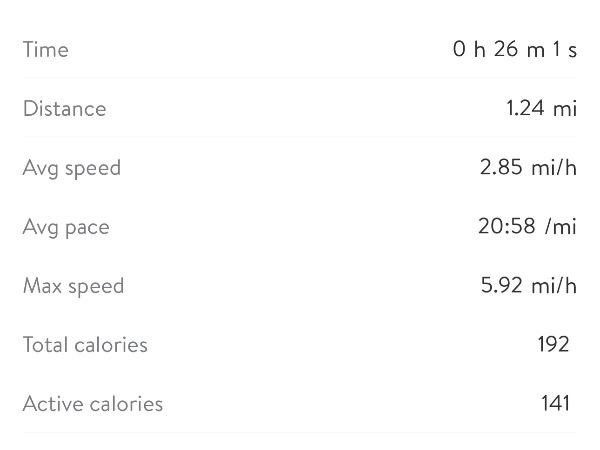This screenshot has height=450, width=600.
Task: Tap the mi/h unit of Max speed
Action: pyautogui.click(x=554, y=285)
